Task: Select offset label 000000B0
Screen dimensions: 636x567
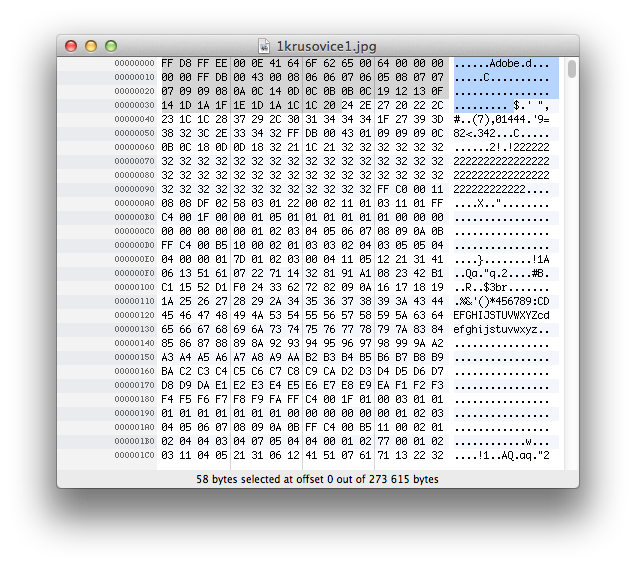Action: tap(134, 217)
